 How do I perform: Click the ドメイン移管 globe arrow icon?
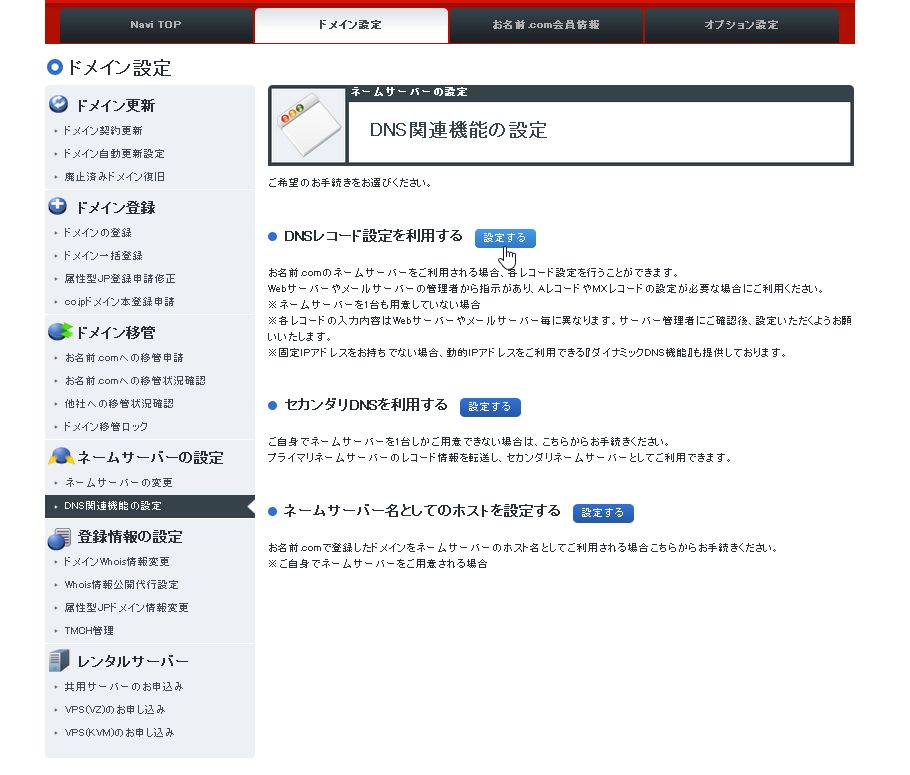60,331
